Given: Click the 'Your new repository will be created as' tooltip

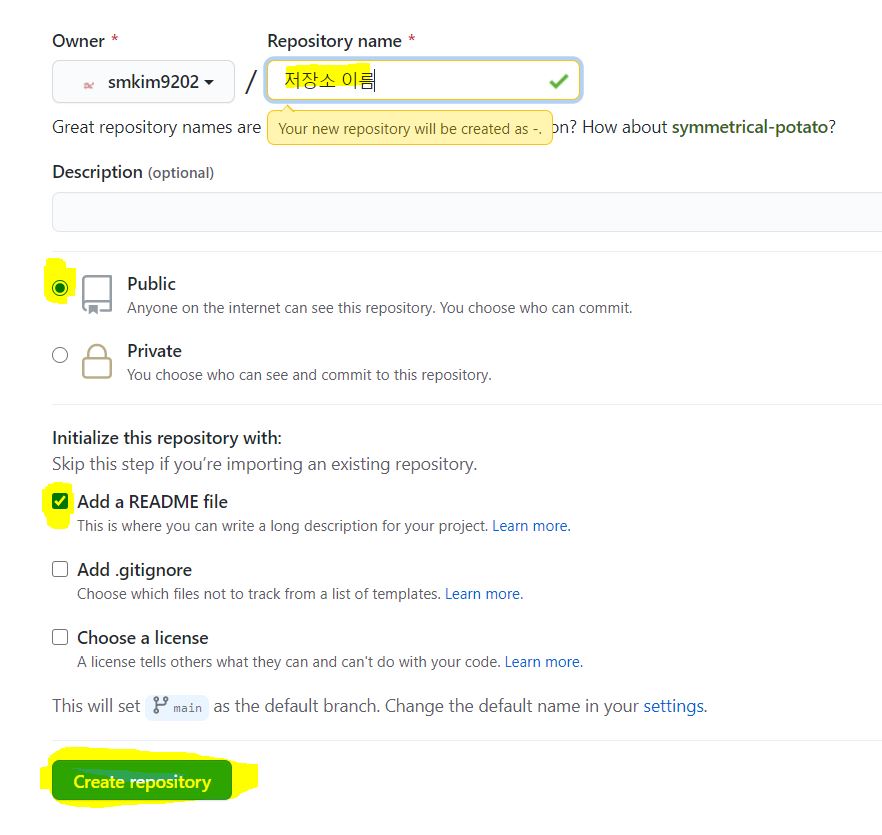Looking at the screenshot, I should point(410,128).
